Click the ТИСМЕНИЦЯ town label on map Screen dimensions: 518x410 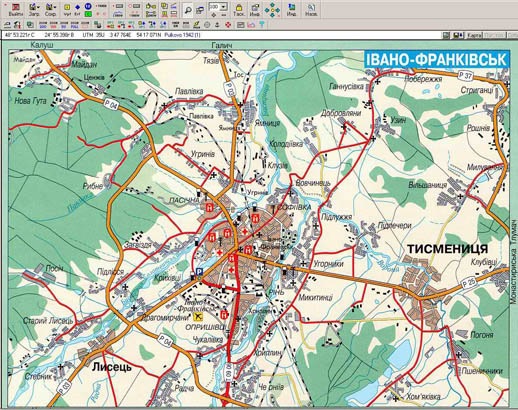448,249
